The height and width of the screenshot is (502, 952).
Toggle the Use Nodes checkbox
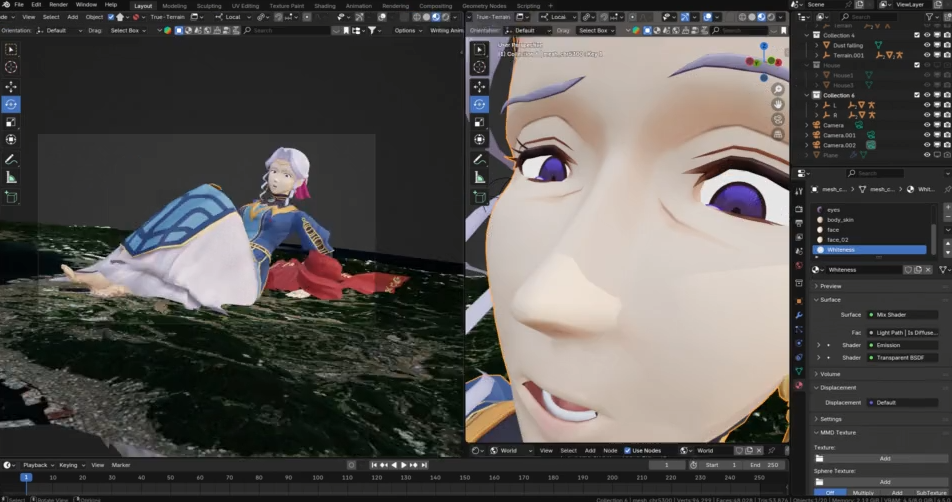628,450
